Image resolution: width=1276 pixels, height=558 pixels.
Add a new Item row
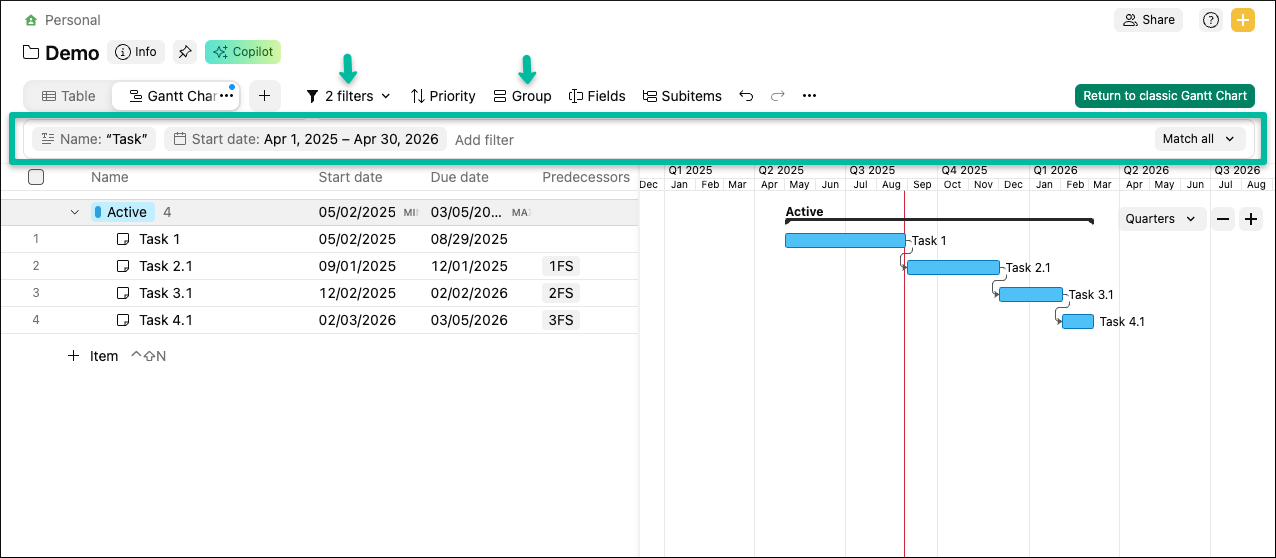[93, 356]
